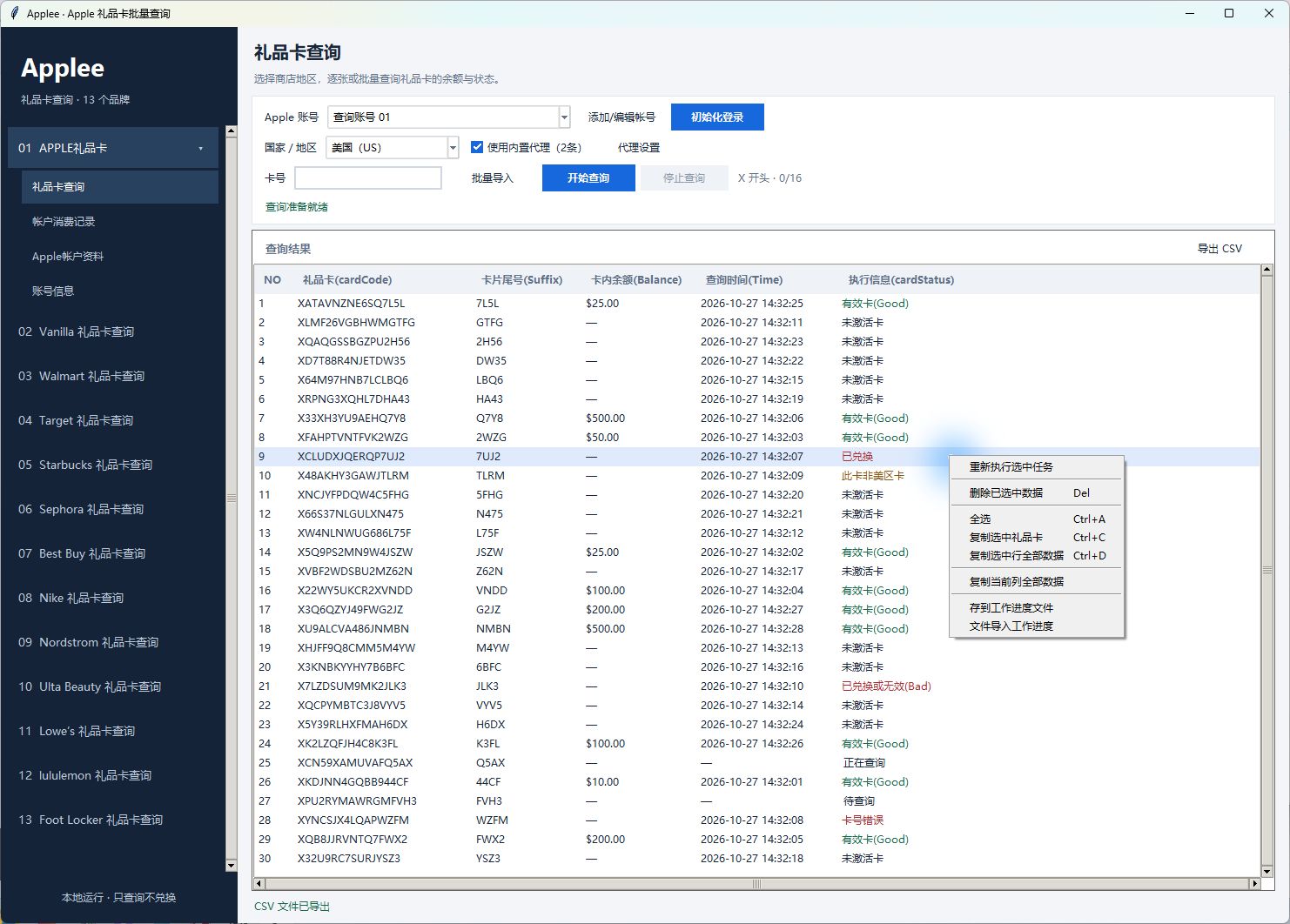The height and width of the screenshot is (924, 1290).
Task: Expand the Apple 账号 dropdown
Action: [x=564, y=117]
